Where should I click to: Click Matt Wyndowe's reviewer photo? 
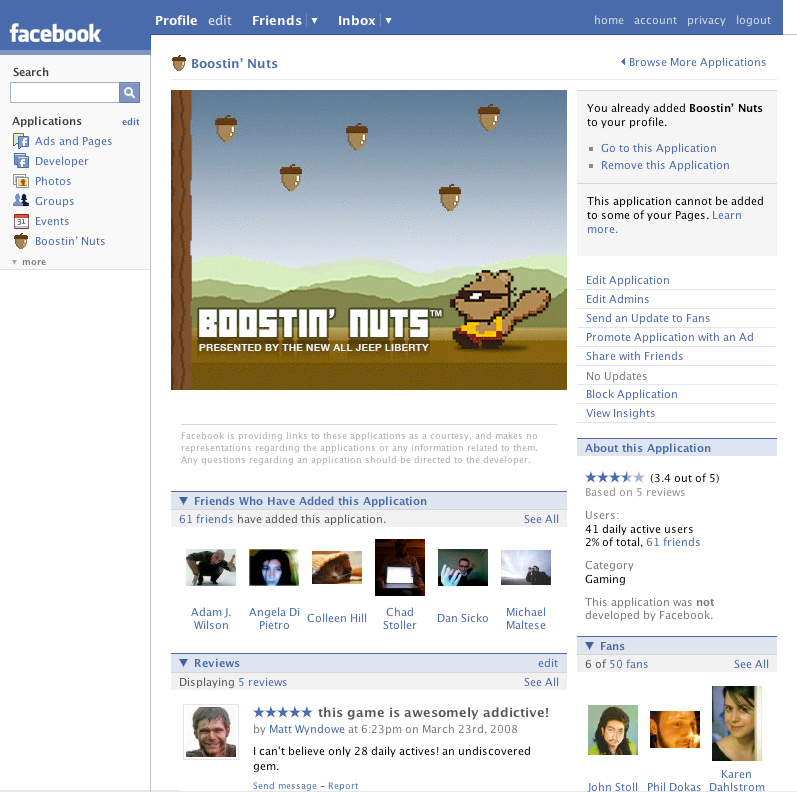(210, 732)
